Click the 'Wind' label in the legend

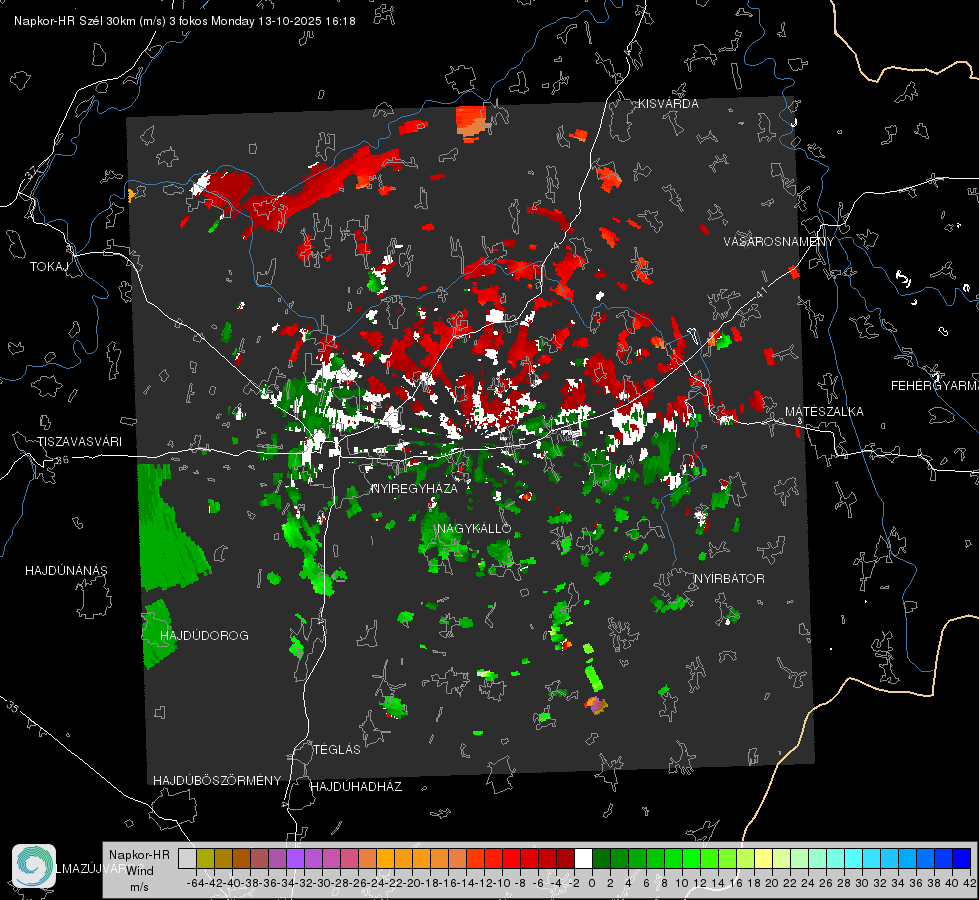pyautogui.click(x=140, y=871)
